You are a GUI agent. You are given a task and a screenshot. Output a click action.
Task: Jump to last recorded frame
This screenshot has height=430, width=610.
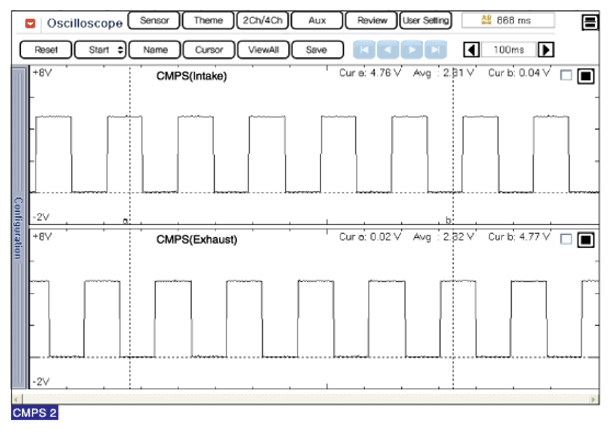435,48
